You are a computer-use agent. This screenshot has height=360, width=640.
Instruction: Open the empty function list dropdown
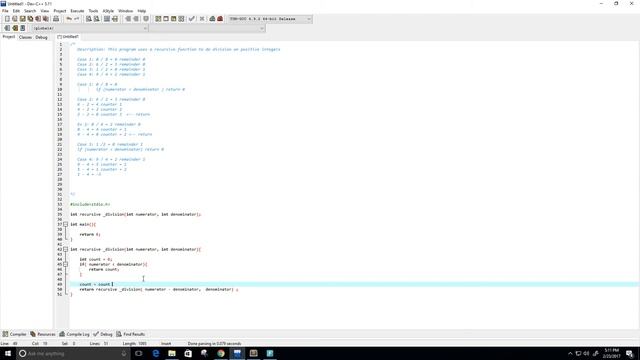pos(207,28)
